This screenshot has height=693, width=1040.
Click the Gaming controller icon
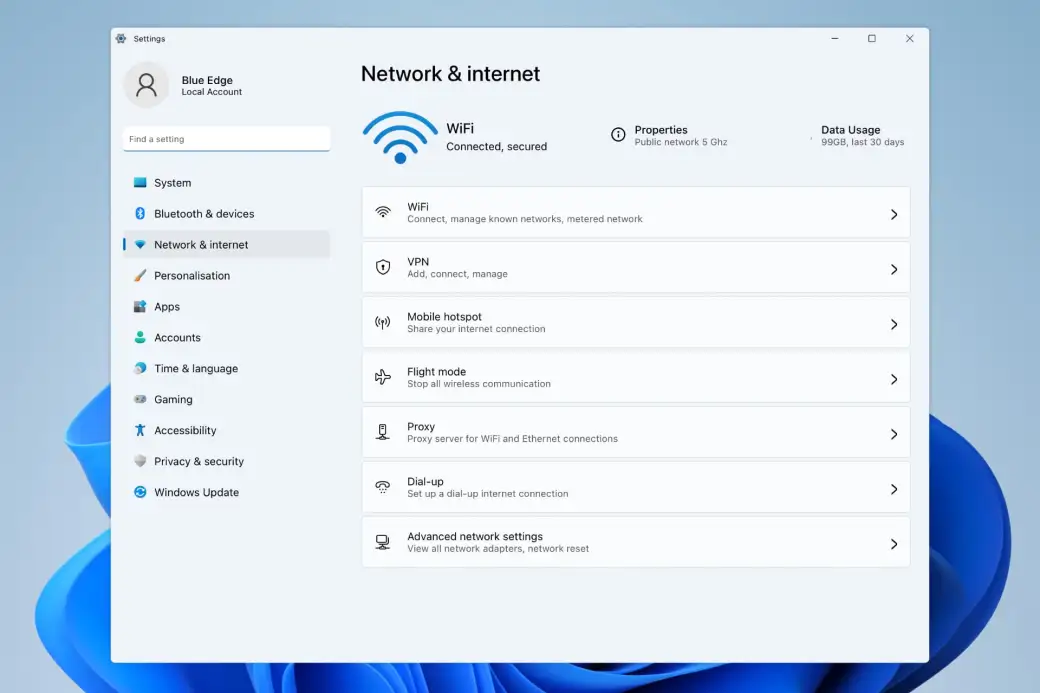(140, 399)
